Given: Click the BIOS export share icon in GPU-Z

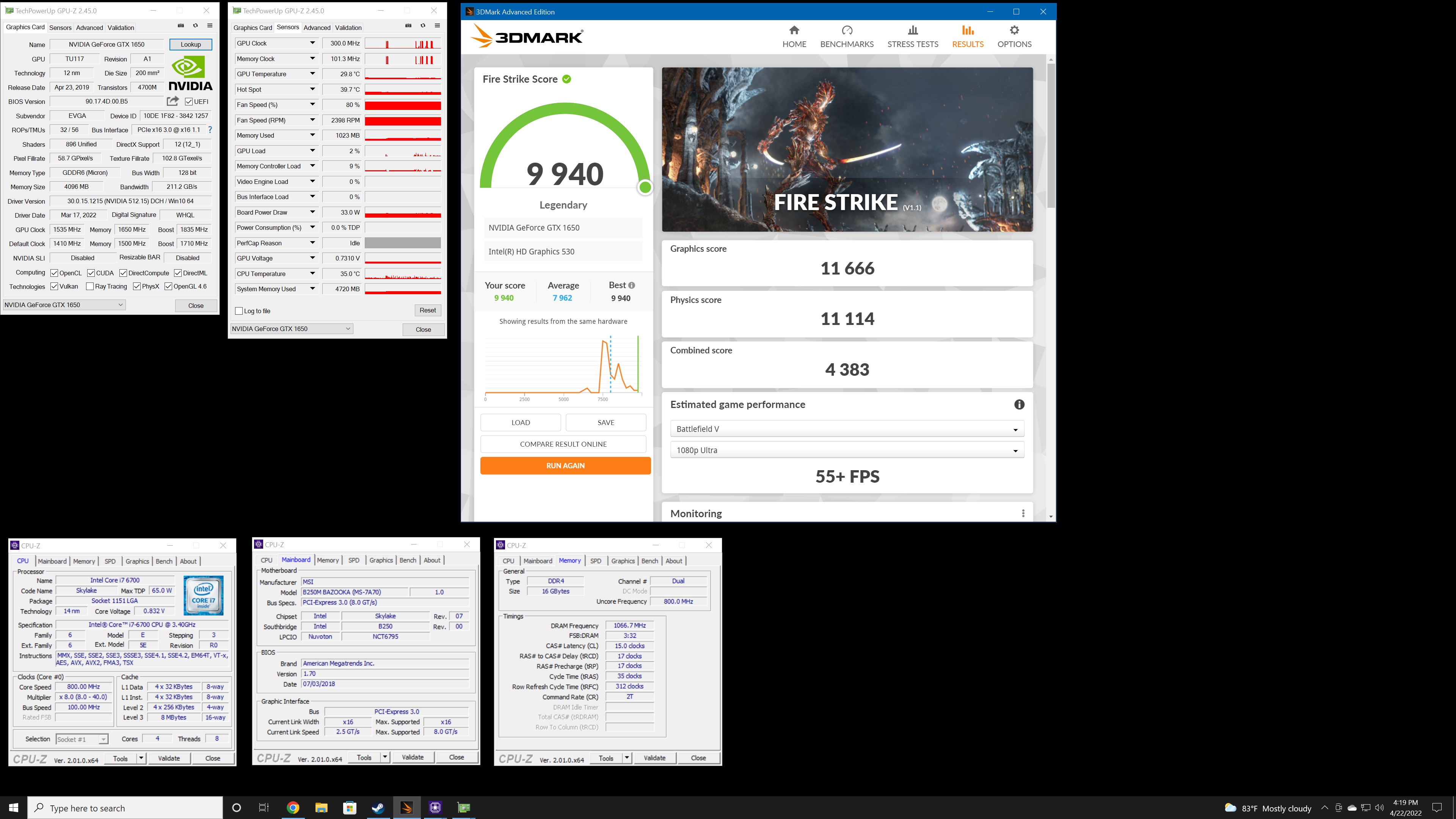Looking at the screenshot, I should click(173, 101).
